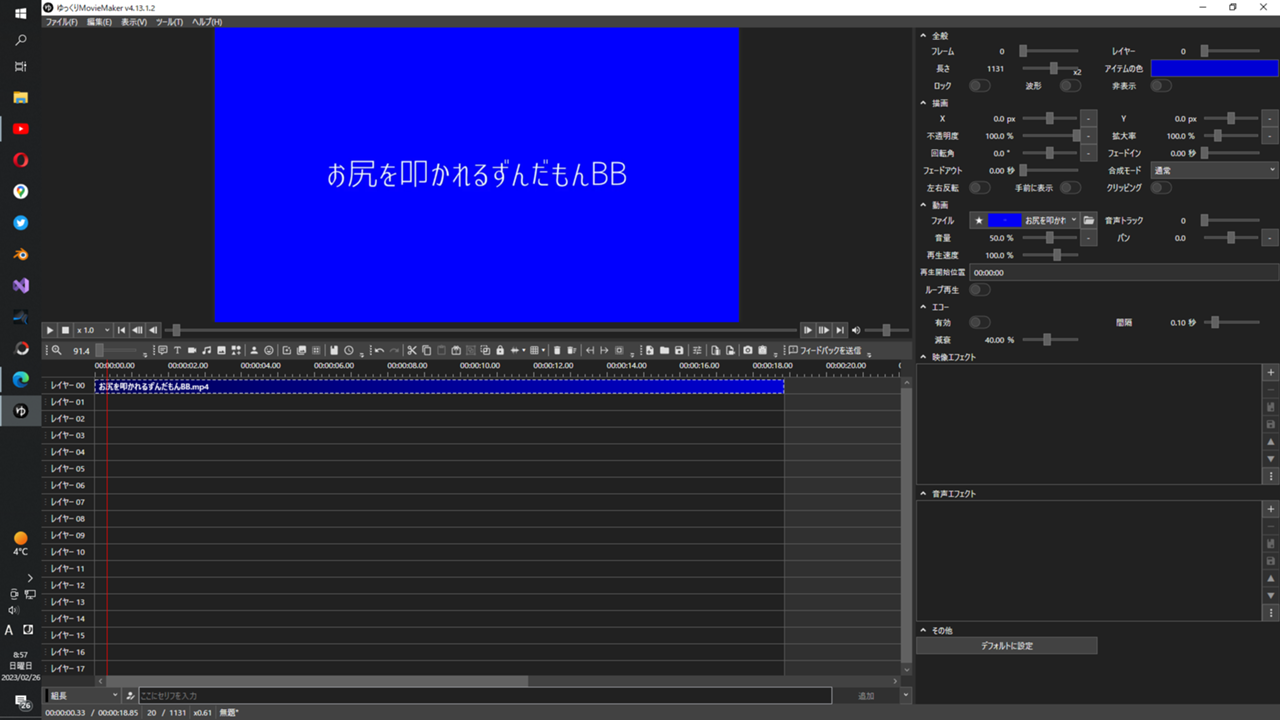Click the trash delete item icon
Image resolution: width=1280 pixels, height=720 pixels.
(557, 351)
